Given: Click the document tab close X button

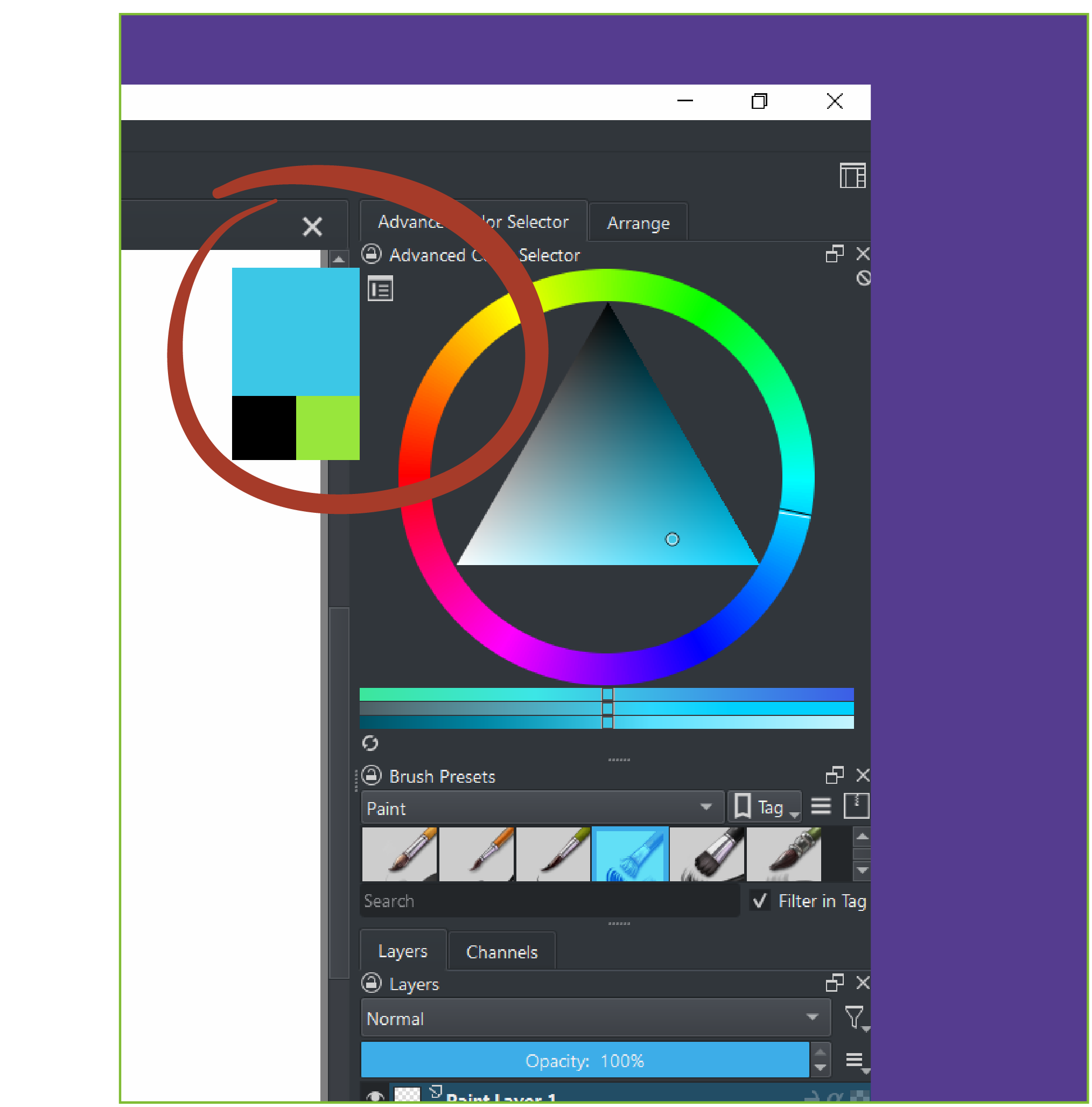Looking at the screenshot, I should (x=312, y=226).
